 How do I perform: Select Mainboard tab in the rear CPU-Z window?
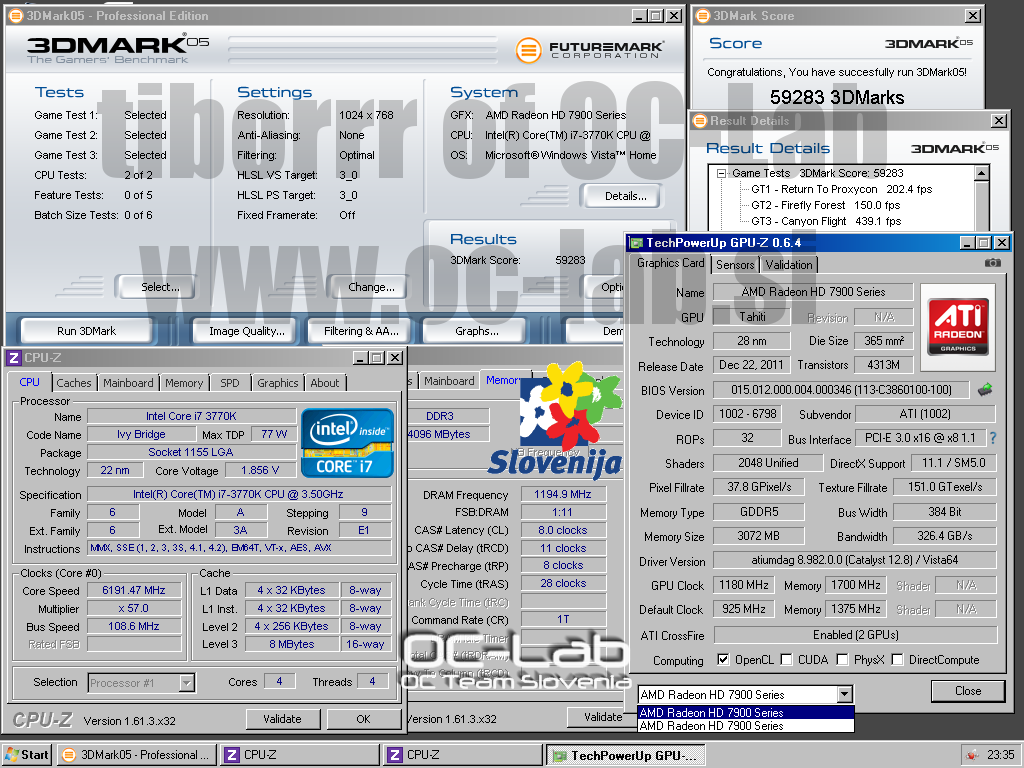click(449, 381)
